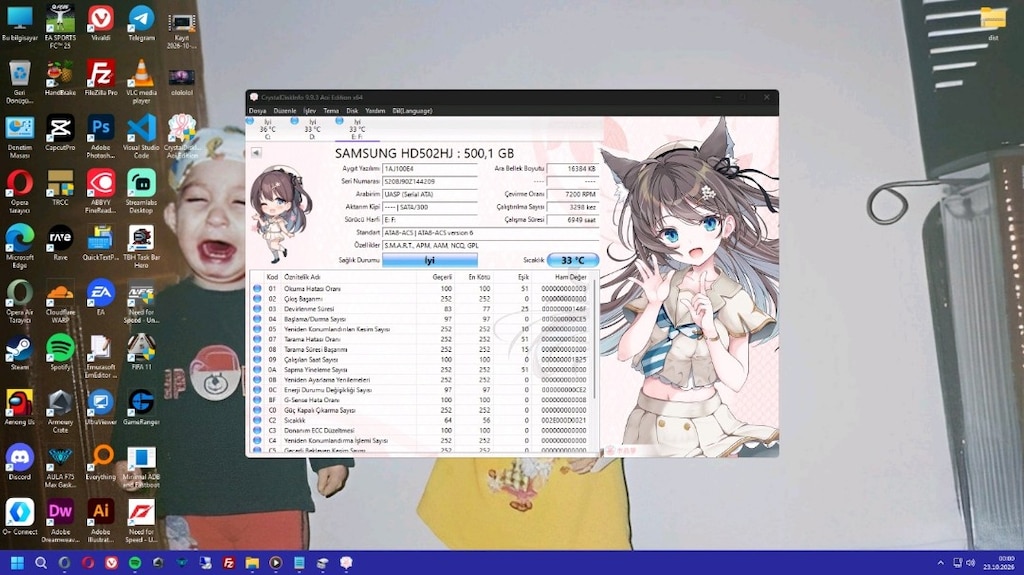Viewport: 1024px width, 575px height.
Task: Open Adobe Photoshop desktop shortcut
Action: point(101,137)
